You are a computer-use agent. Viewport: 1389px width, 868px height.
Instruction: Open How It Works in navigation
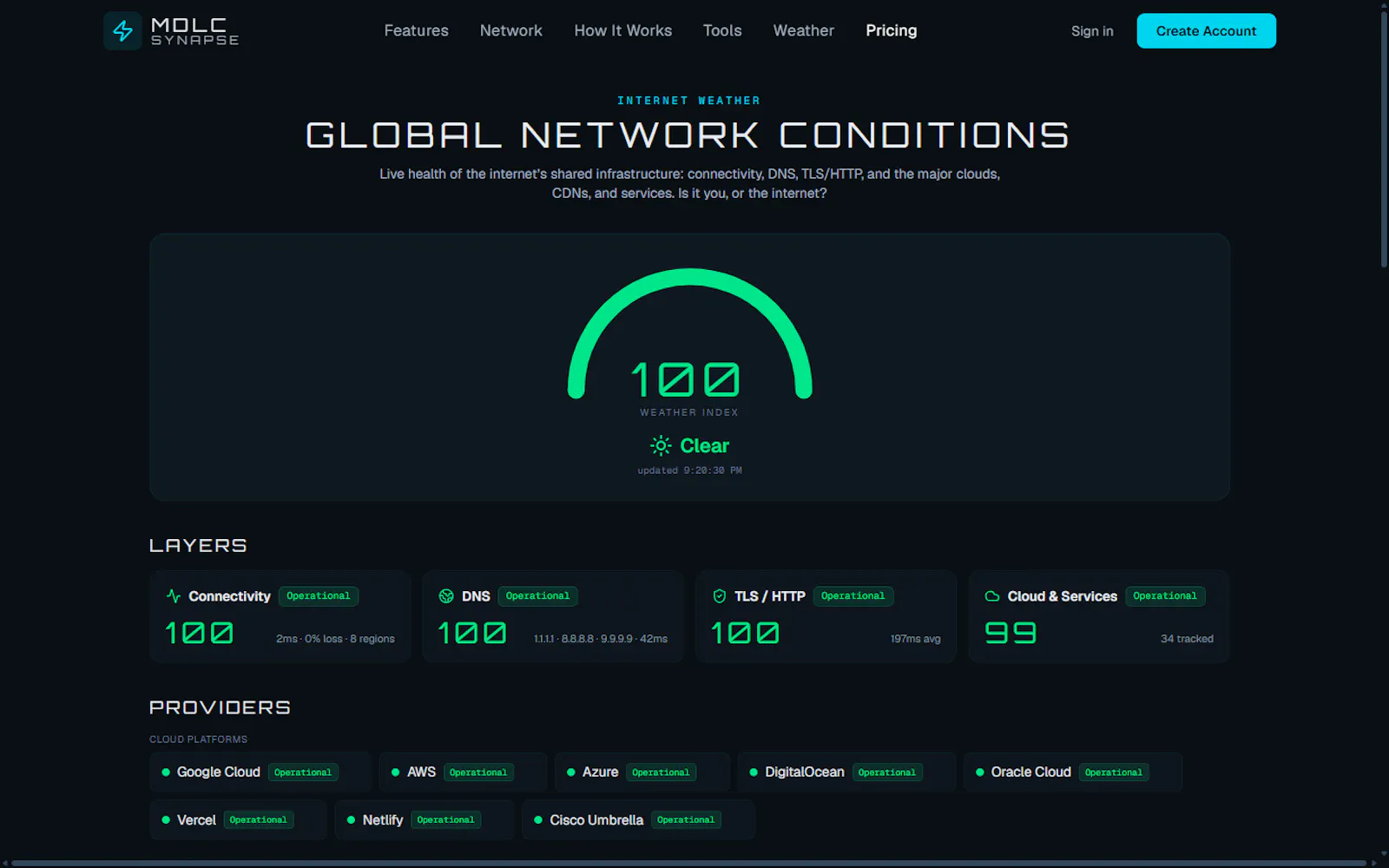coord(623,30)
